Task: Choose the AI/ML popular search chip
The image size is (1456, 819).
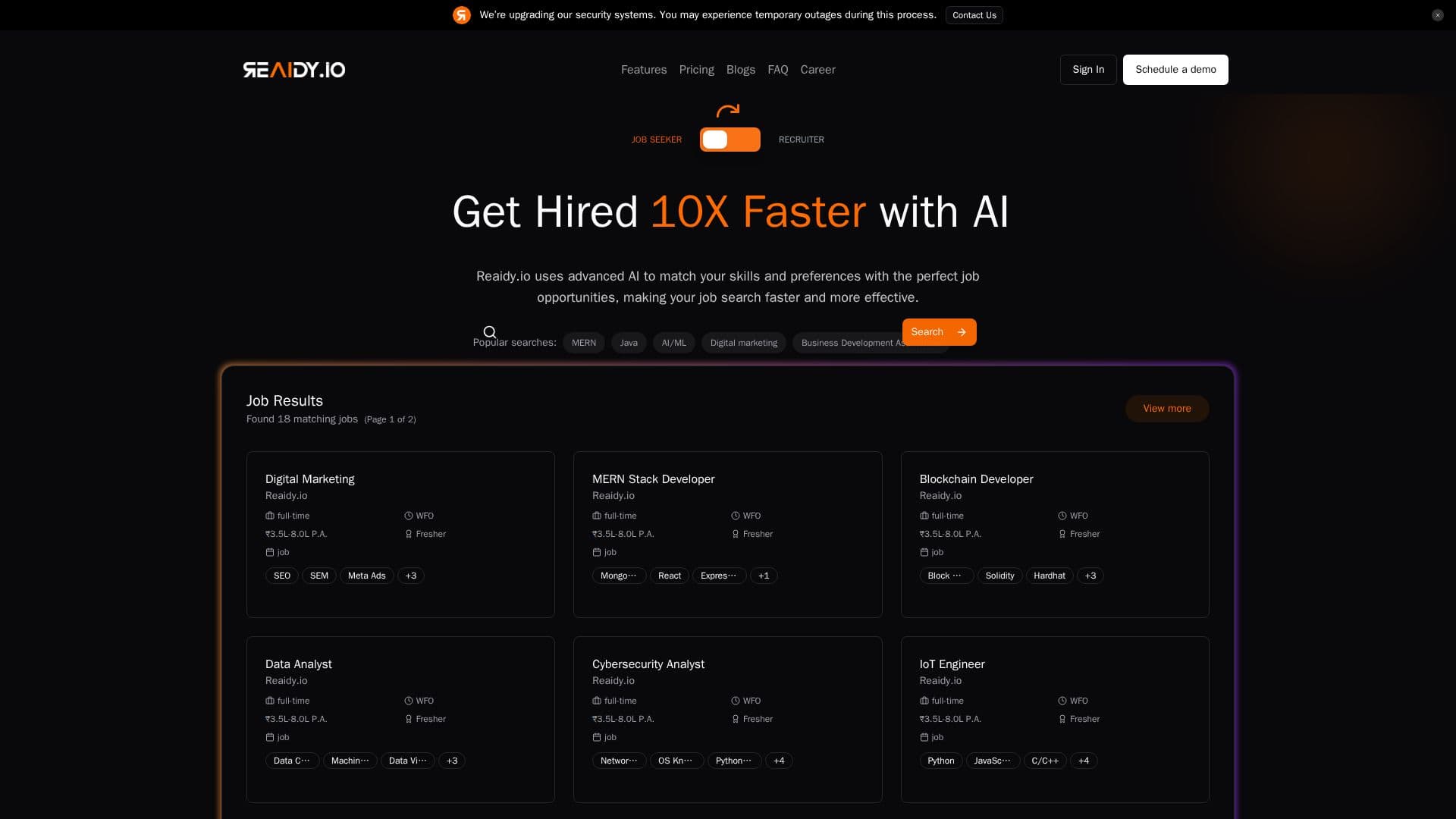Action: tap(673, 343)
